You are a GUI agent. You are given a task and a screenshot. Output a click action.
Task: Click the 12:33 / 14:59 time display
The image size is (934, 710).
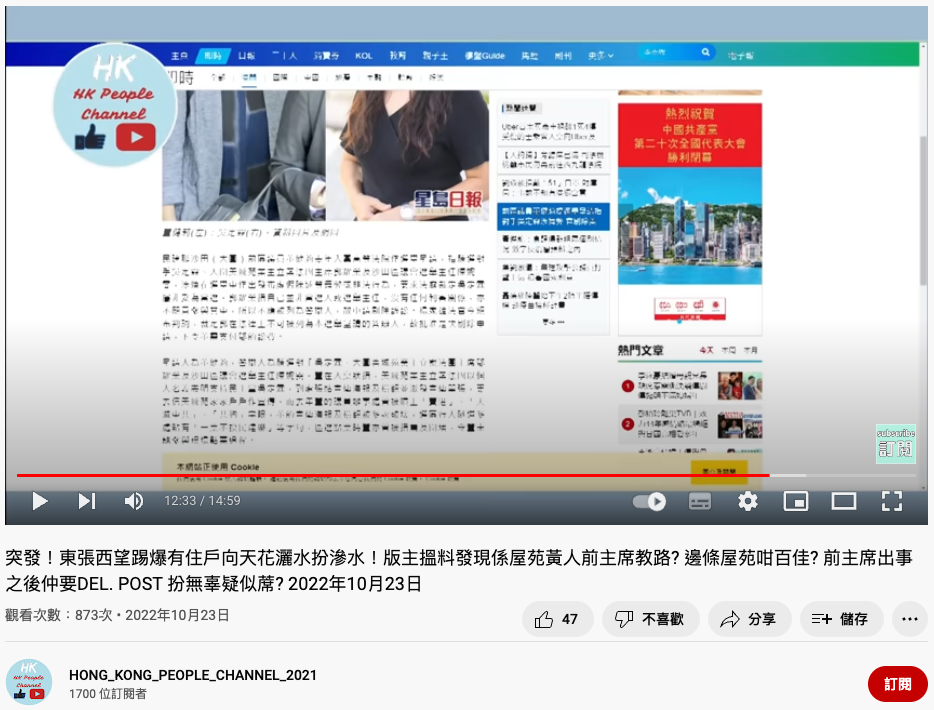click(x=202, y=501)
